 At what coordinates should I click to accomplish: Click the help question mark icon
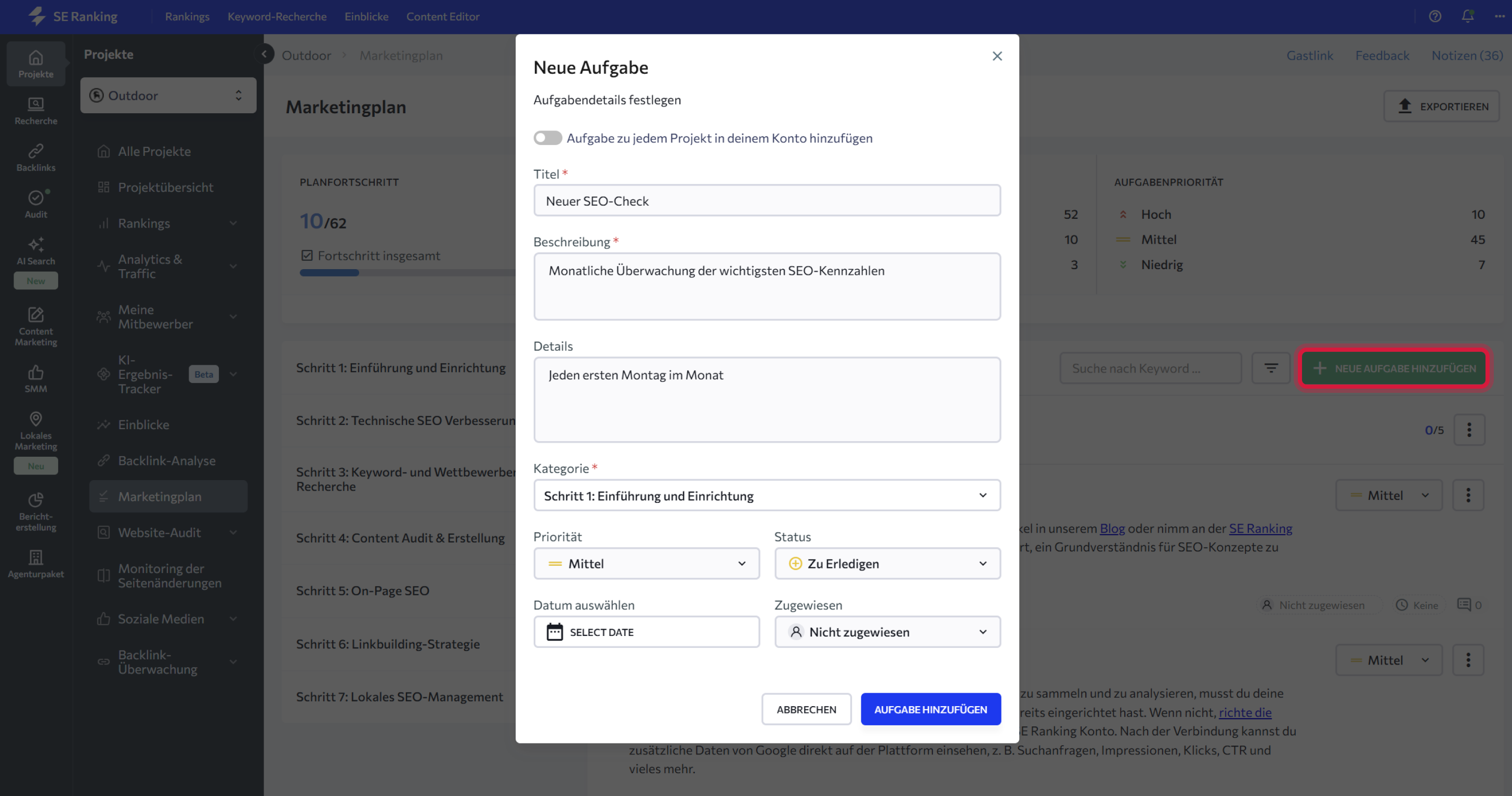pyautogui.click(x=1435, y=16)
